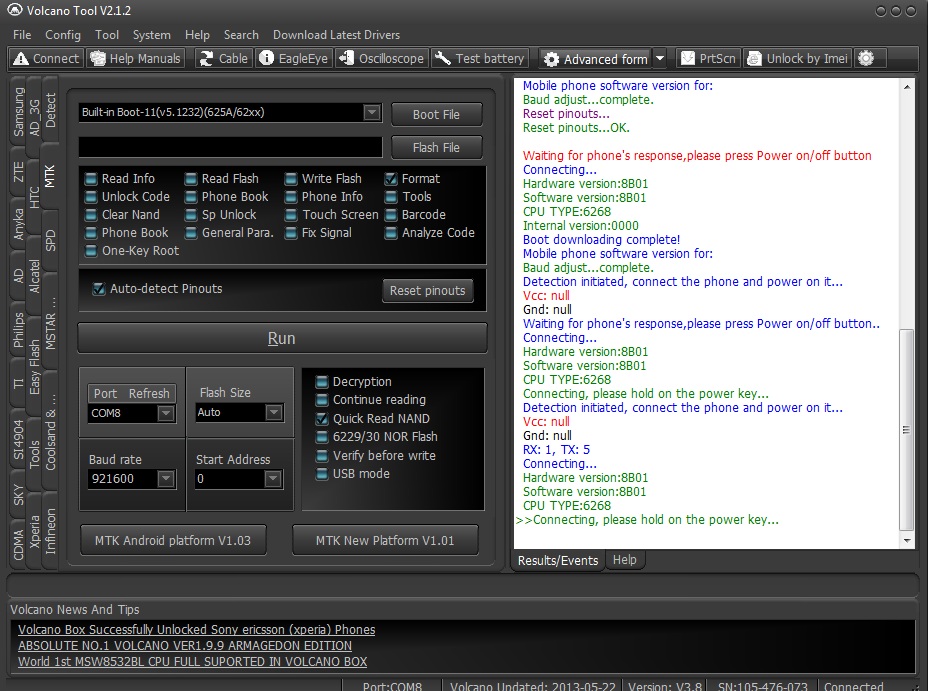Click the Flash File button

coord(436,148)
